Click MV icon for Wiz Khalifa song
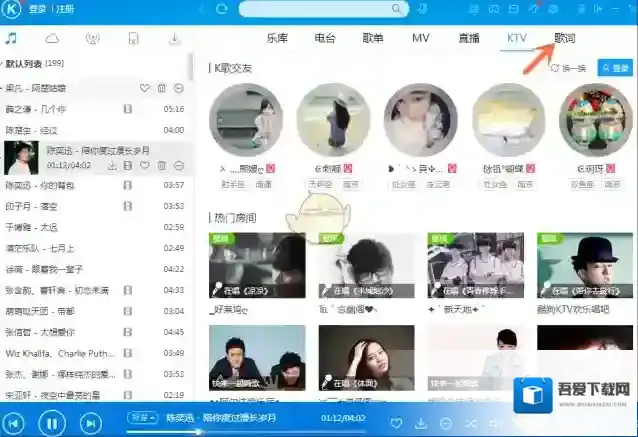 point(128,353)
